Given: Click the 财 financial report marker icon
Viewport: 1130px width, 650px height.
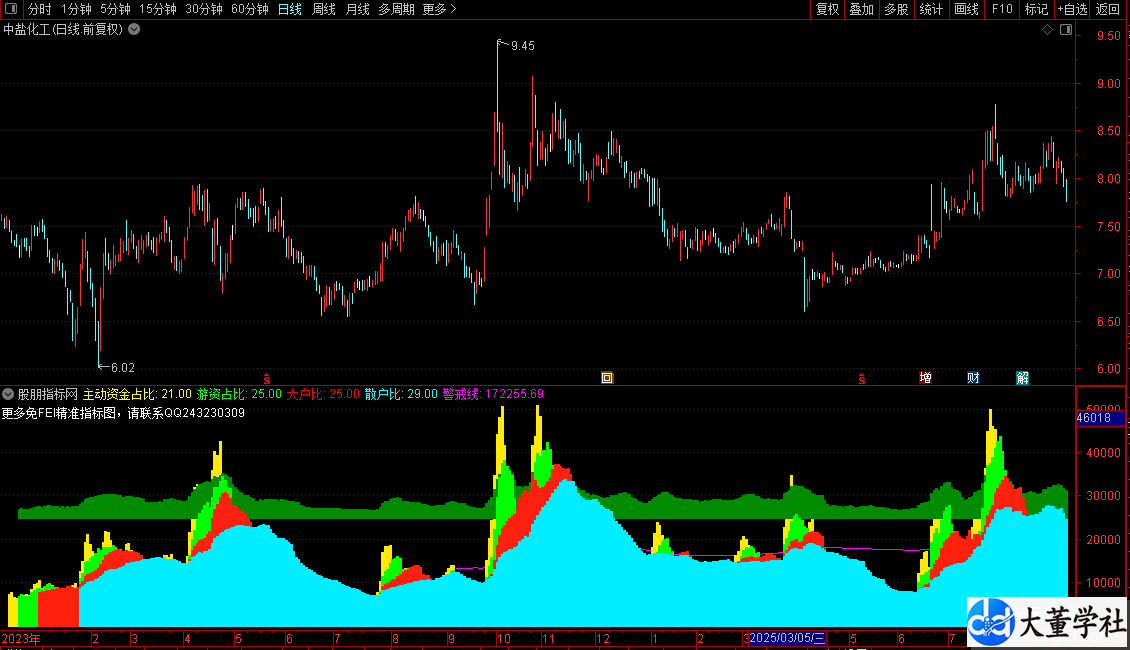Looking at the screenshot, I should click(x=973, y=378).
